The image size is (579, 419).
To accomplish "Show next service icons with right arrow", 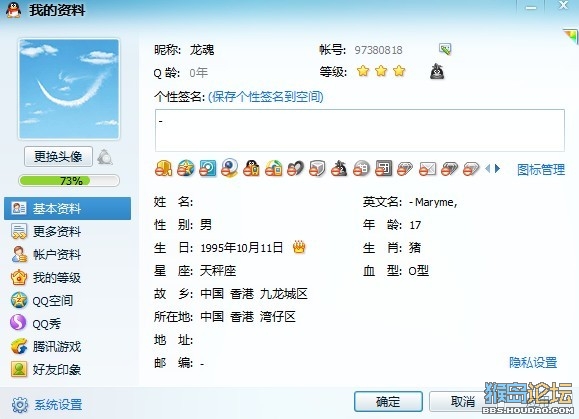I will [x=498, y=169].
